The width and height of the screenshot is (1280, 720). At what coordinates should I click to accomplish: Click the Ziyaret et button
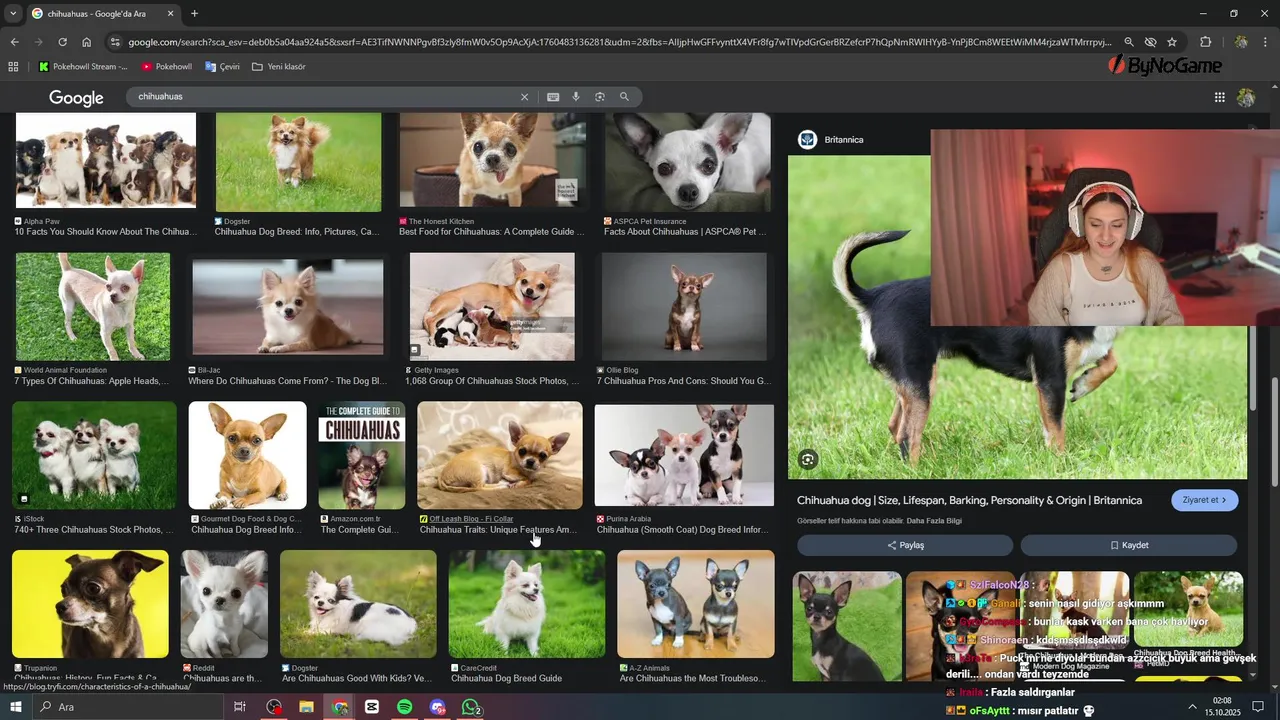(x=1205, y=500)
